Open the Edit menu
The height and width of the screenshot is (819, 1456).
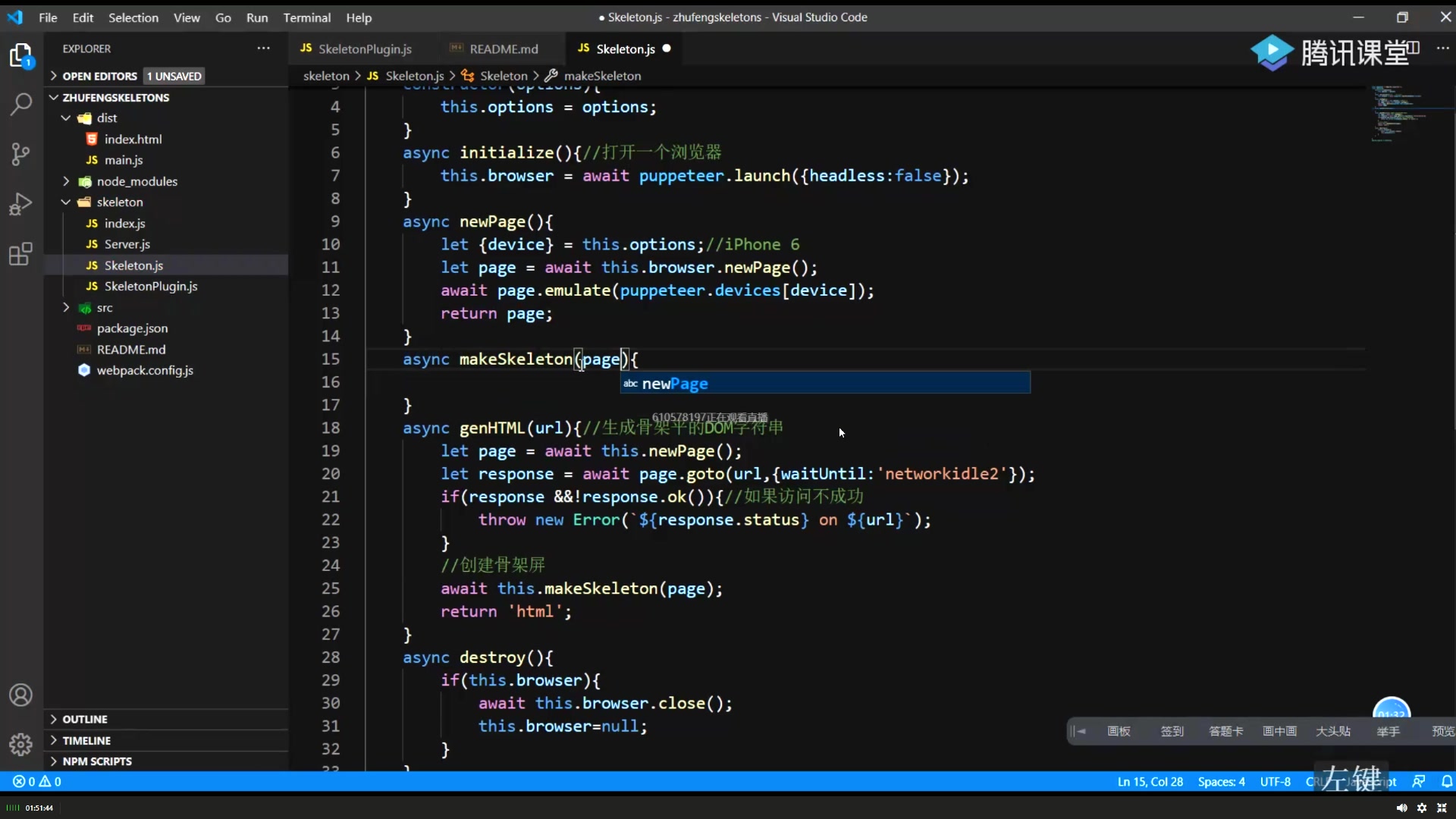click(x=83, y=17)
